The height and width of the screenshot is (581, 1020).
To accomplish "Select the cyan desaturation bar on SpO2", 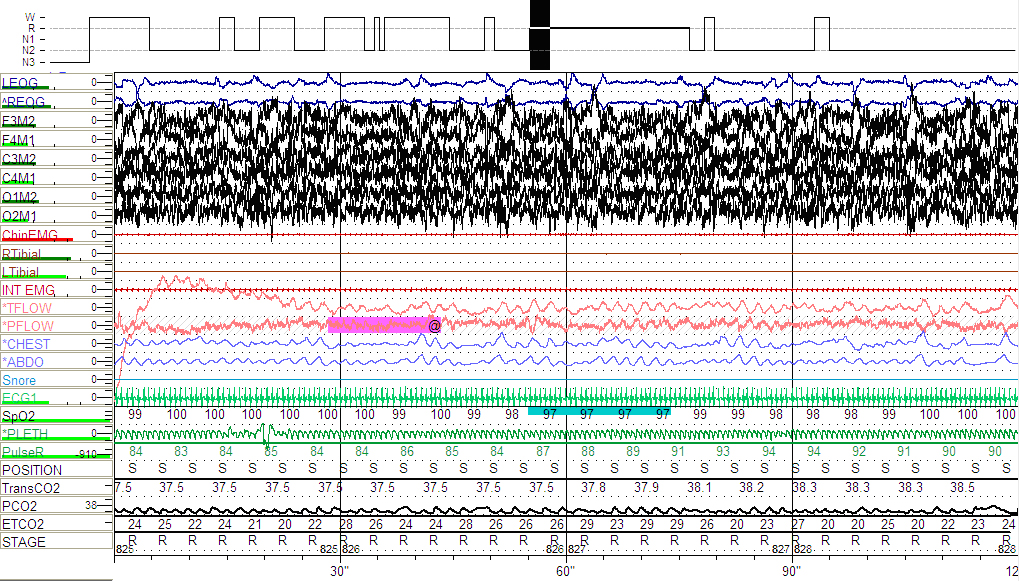I will tap(598, 411).
